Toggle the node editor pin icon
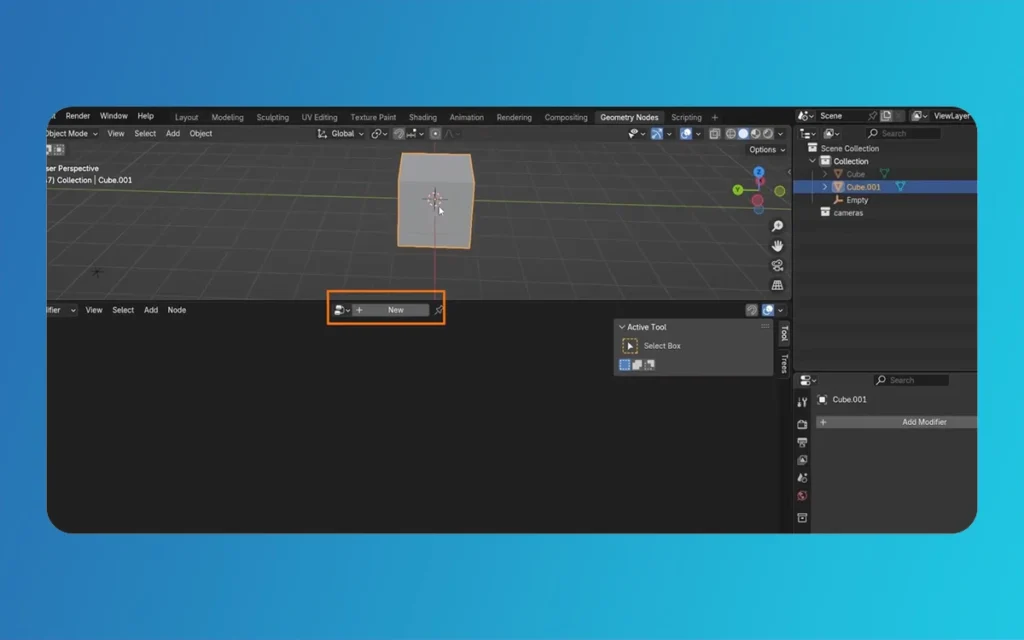1024x640 pixels. 438,310
